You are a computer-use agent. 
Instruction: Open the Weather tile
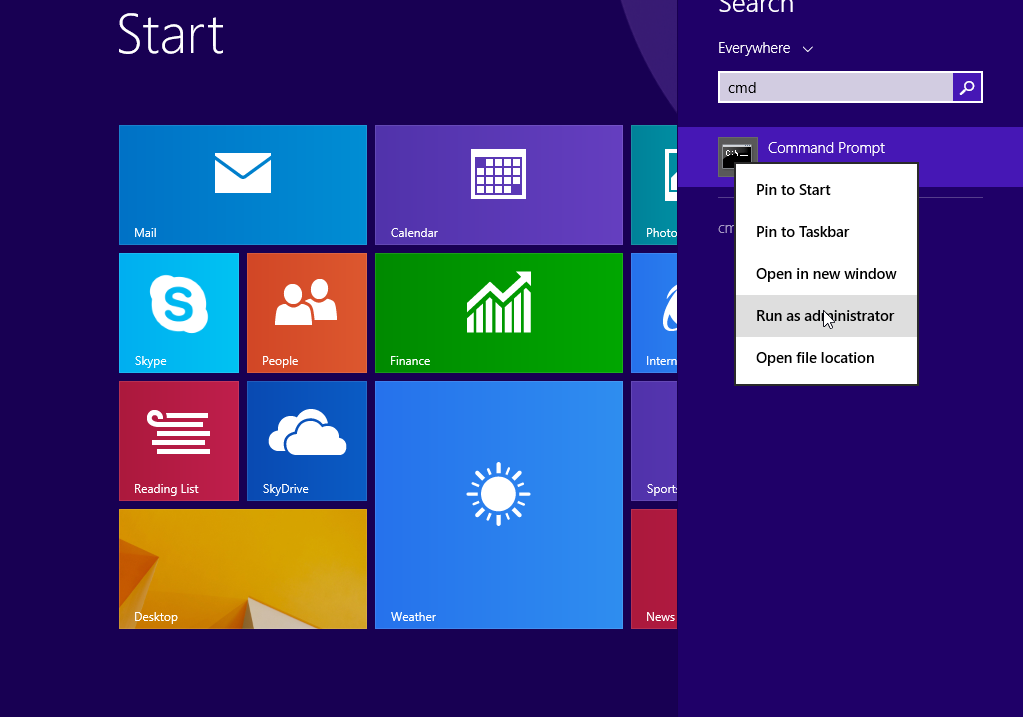click(x=498, y=504)
